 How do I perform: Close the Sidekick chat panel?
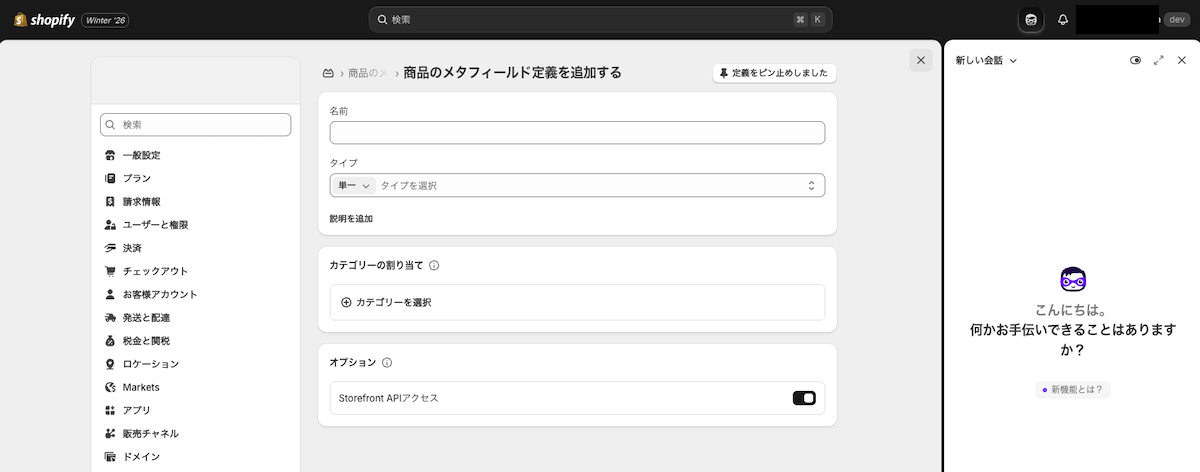[x=1181, y=60]
